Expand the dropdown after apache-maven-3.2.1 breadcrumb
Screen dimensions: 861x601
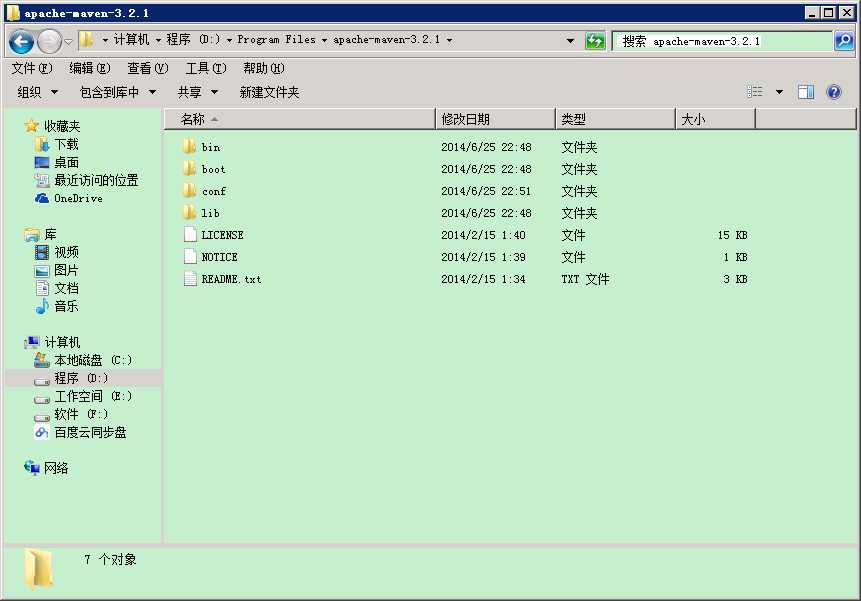449,40
